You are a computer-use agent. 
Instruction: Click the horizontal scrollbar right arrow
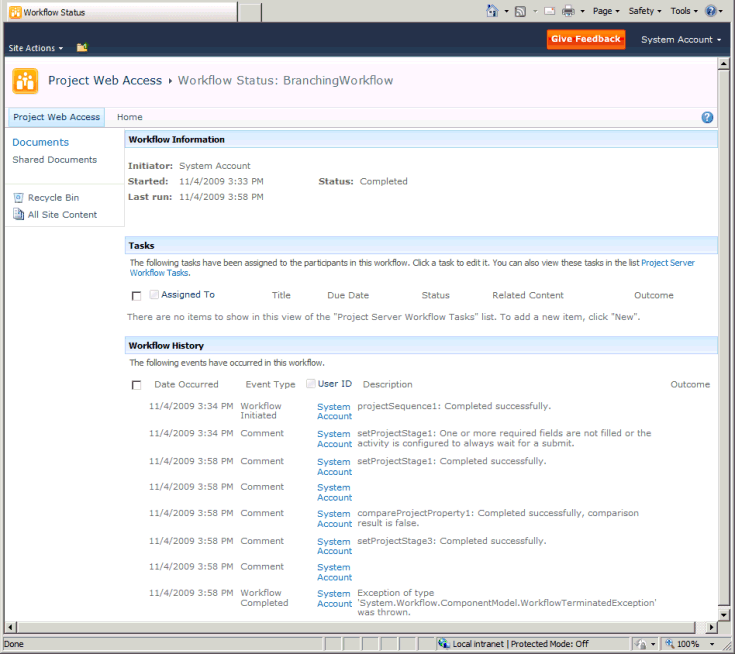[712, 627]
